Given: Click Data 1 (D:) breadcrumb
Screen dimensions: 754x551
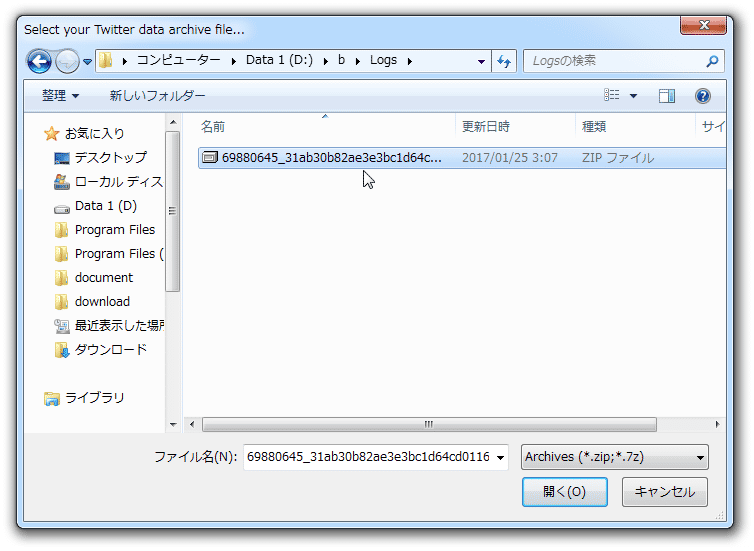Looking at the screenshot, I should click(x=279, y=60).
